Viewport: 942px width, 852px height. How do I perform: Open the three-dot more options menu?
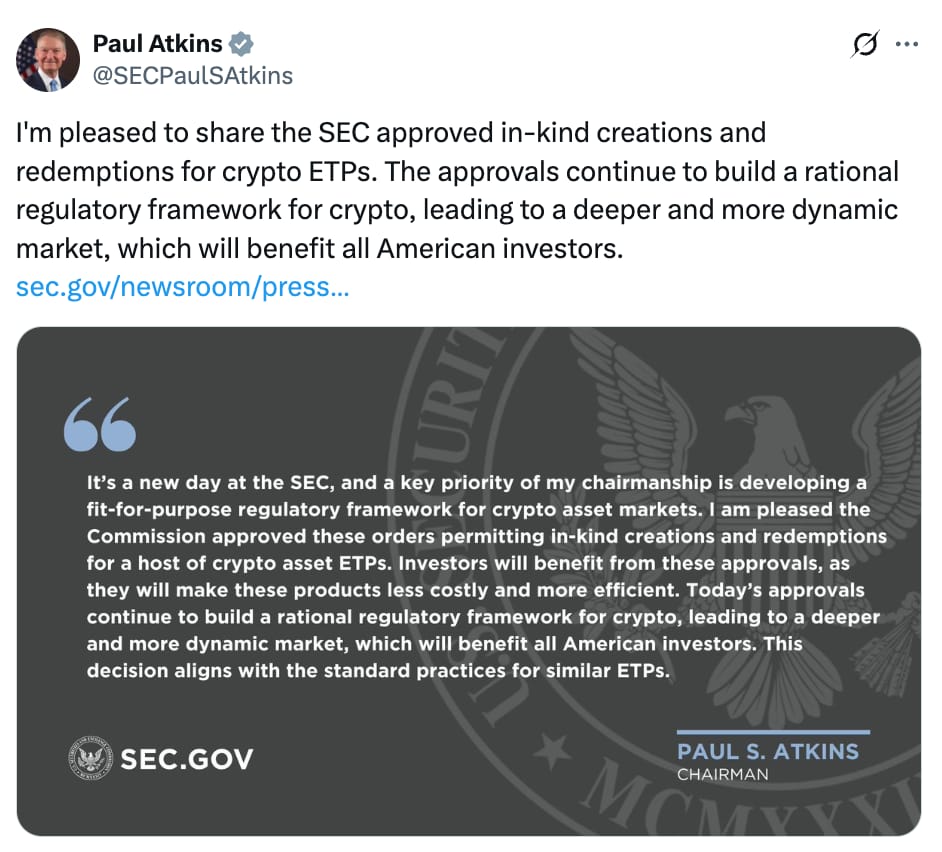click(x=907, y=44)
